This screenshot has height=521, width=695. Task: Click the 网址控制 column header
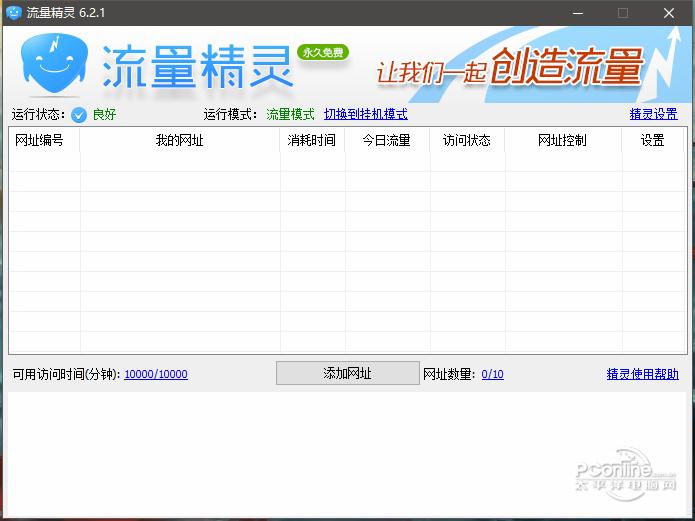pyautogui.click(x=563, y=140)
